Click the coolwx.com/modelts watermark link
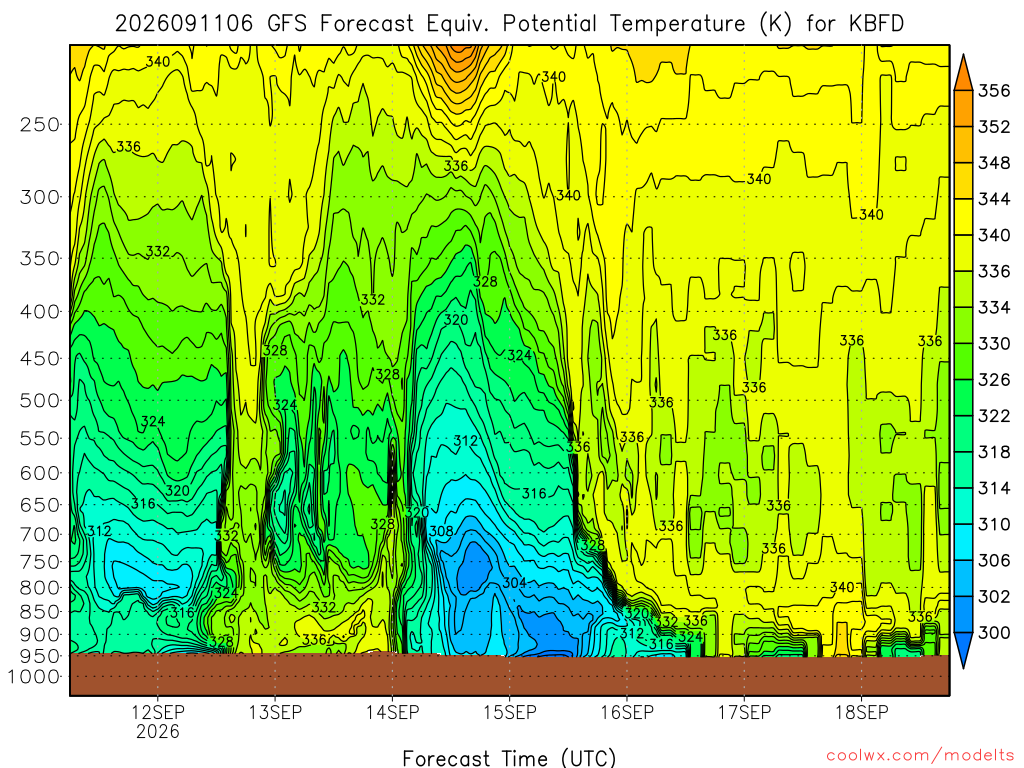 [x=920, y=756]
